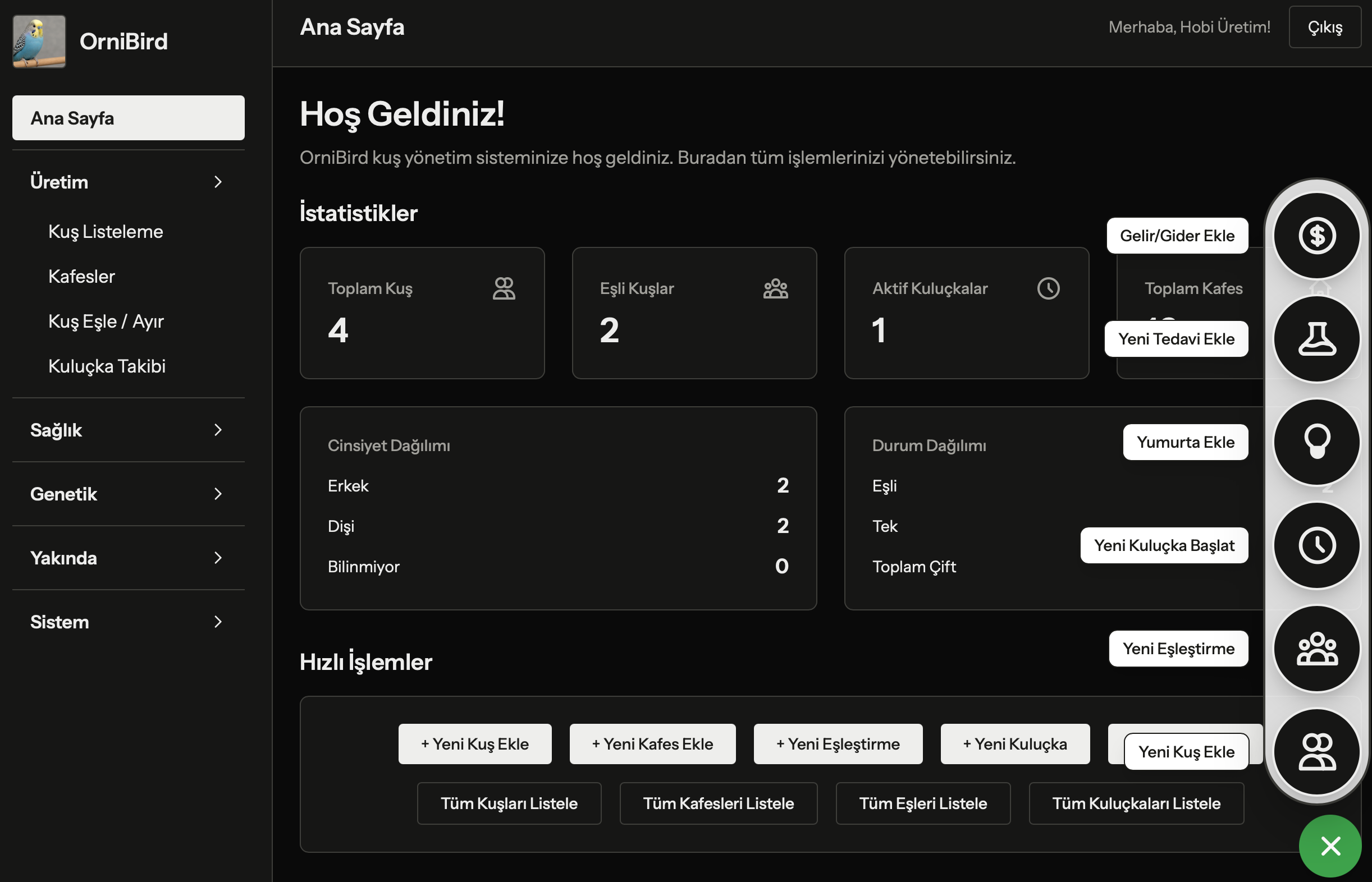The height and width of the screenshot is (882, 1372).
Task: Select Kuluçka Takibi in the sidebar
Action: pyautogui.click(x=107, y=366)
